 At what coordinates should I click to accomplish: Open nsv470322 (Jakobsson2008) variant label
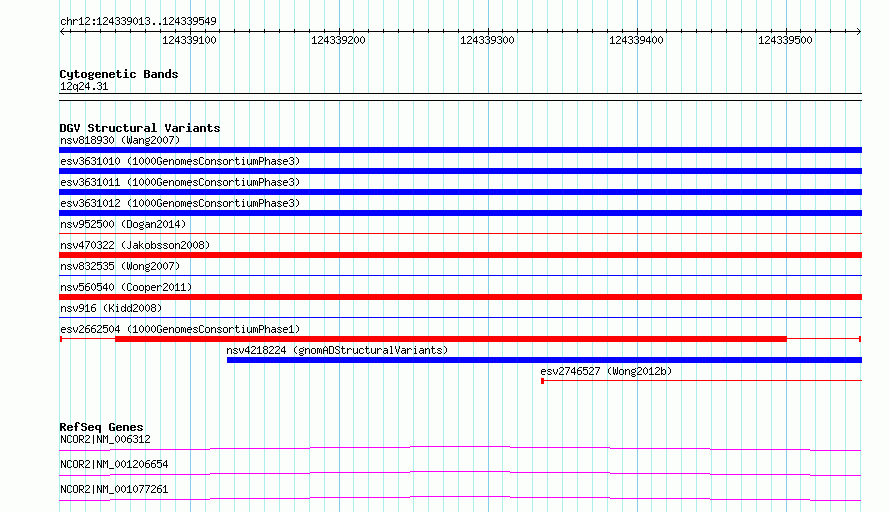click(135, 245)
